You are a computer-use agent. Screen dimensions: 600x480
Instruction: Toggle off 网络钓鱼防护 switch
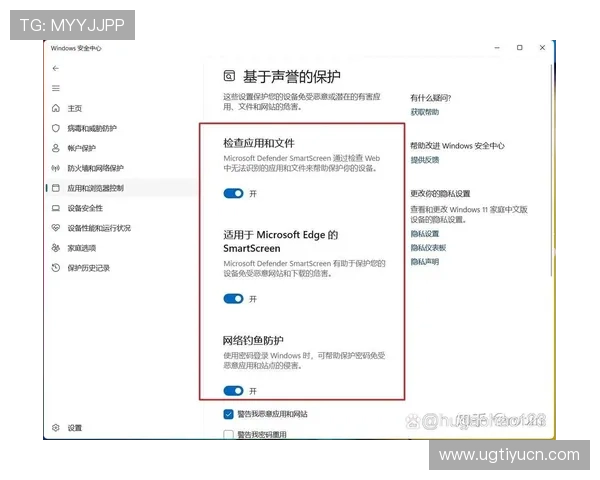(233, 391)
